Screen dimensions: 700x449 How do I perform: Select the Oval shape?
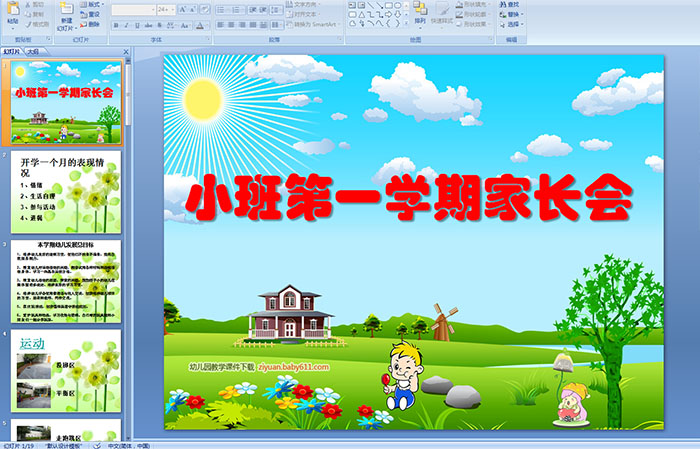(x=397, y=5)
